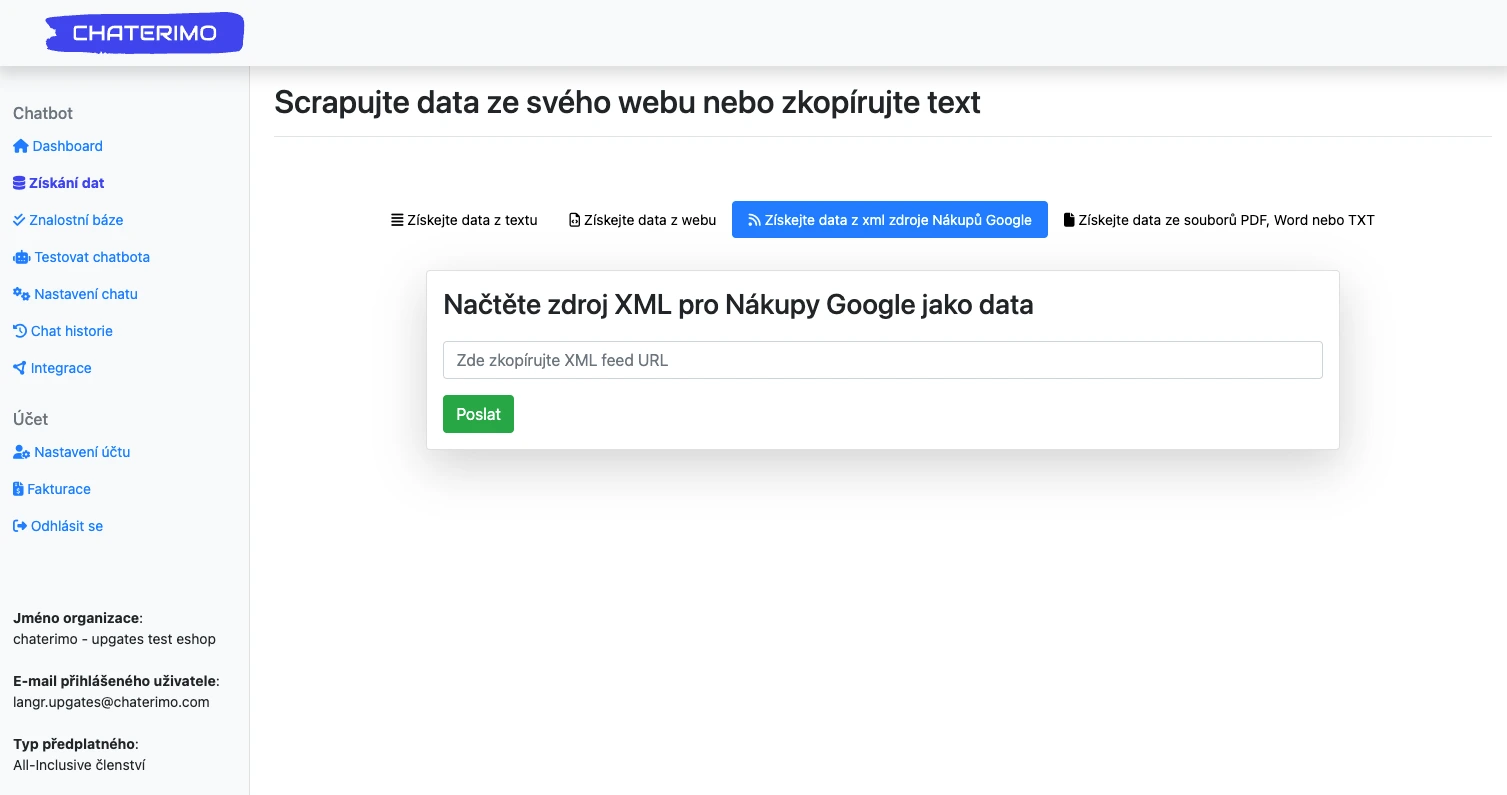Click the Chat historie clock icon
Viewport: 1507px width, 795px height.
point(20,331)
